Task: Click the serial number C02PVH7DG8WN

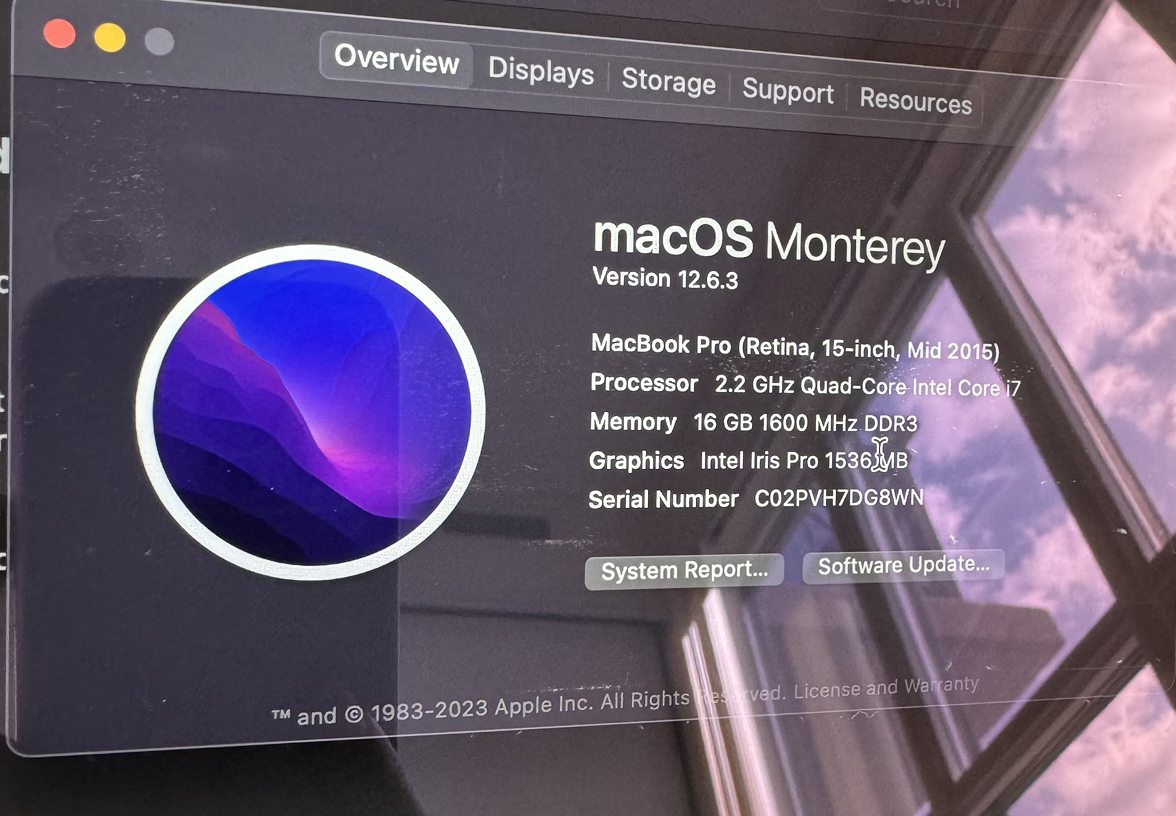Action: pyautogui.click(x=839, y=498)
